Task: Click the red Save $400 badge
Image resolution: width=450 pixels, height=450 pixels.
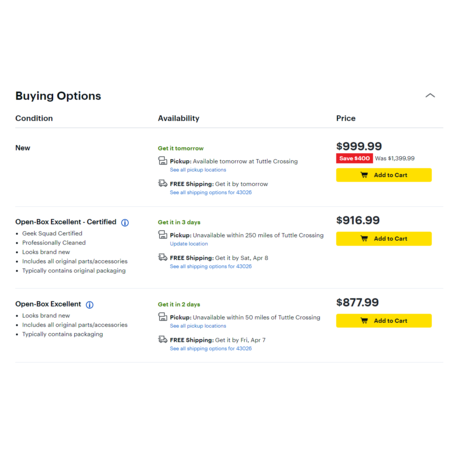Action: coord(354,158)
